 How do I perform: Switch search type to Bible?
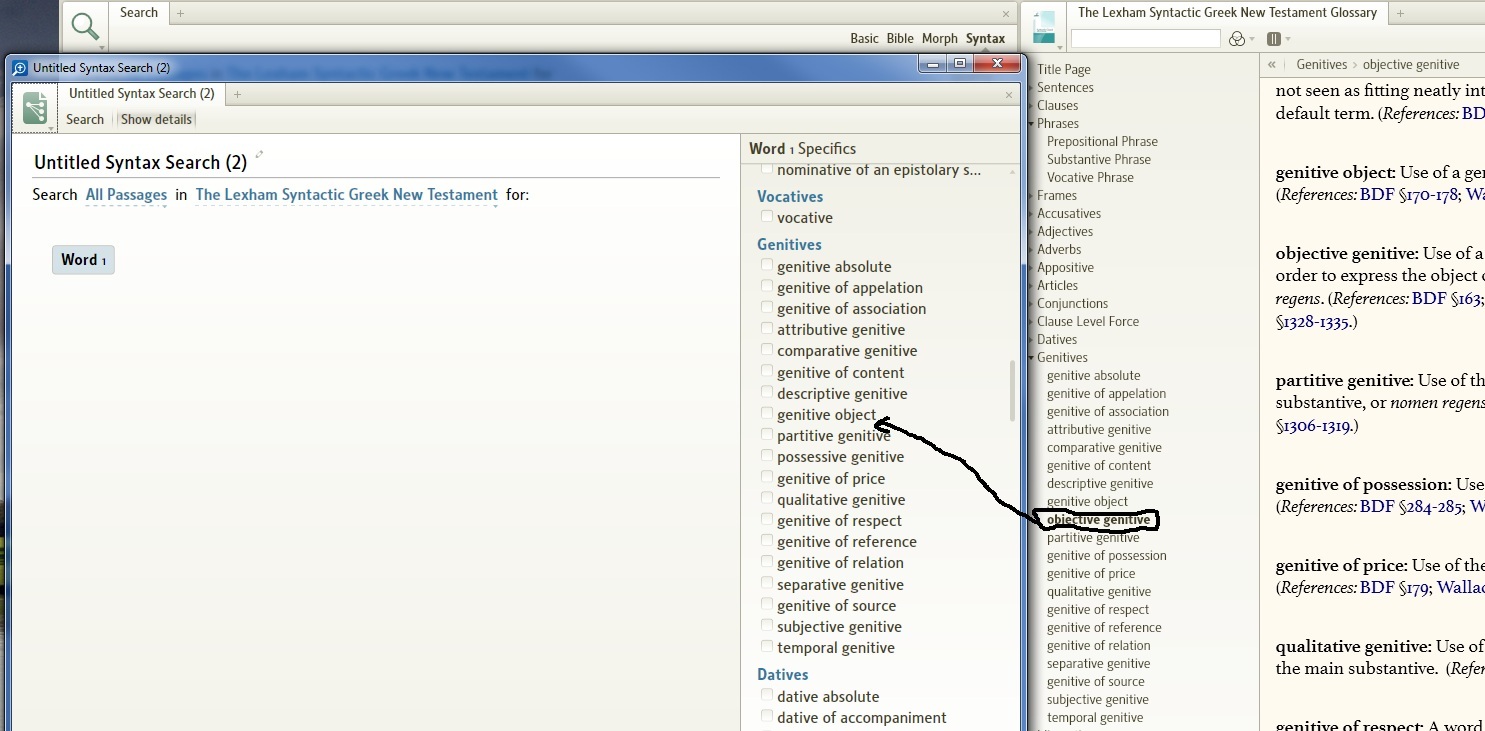[900, 39]
